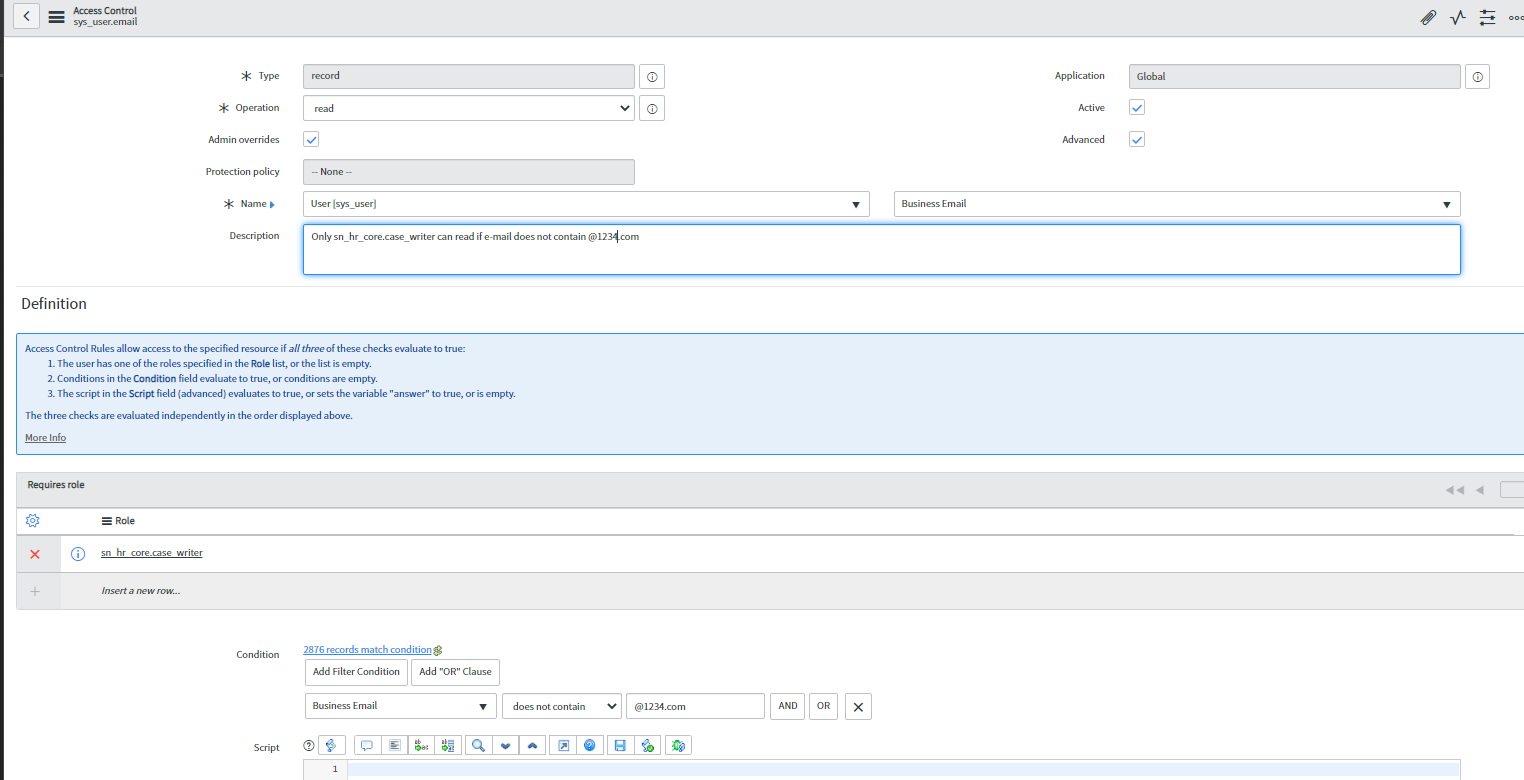Change table in User [sys_user] dropdown
The width and height of the screenshot is (1524, 780).
(856, 203)
